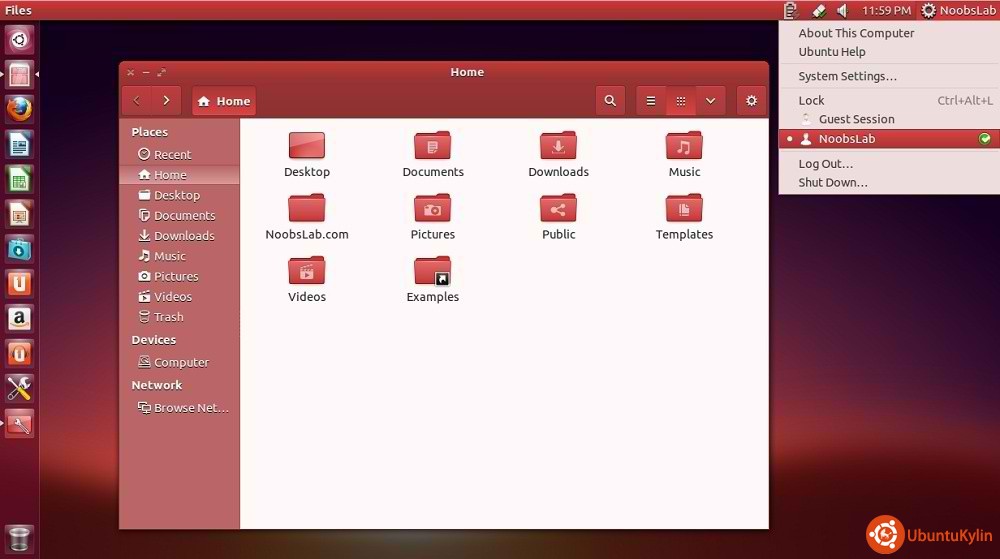This screenshot has width=1000, height=559.
Task: Open the Public share folder
Action: point(558,209)
